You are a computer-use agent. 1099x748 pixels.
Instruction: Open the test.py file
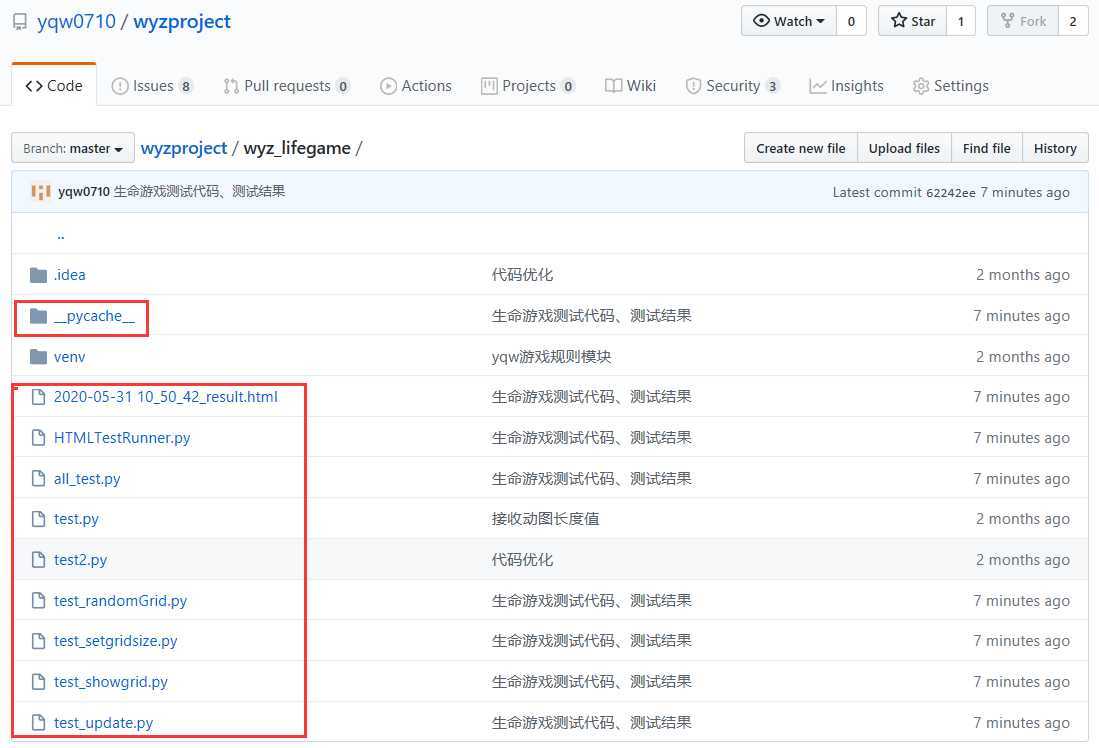tap(76, 519)
